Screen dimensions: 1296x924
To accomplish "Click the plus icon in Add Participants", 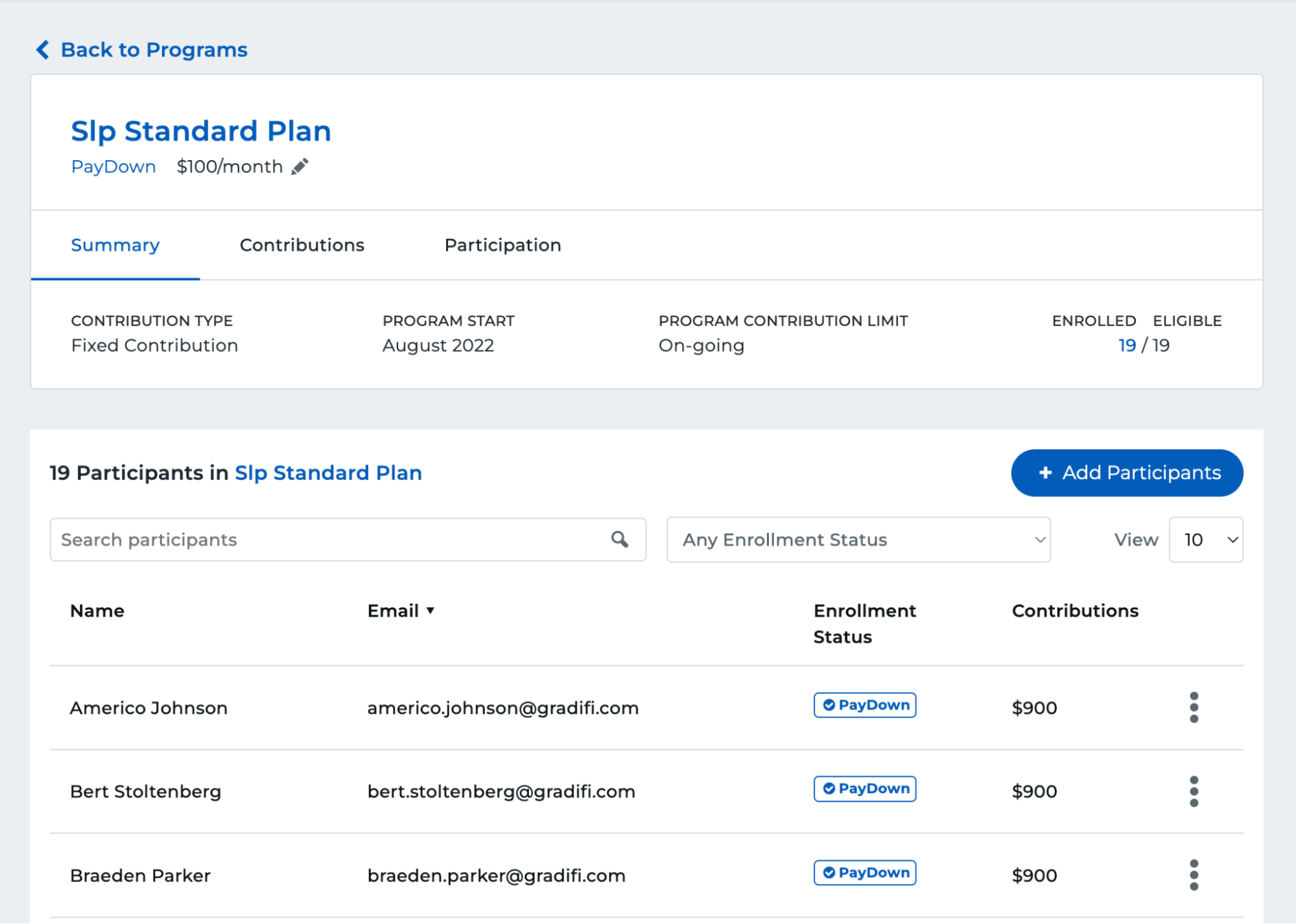I will coord(1045,473).
